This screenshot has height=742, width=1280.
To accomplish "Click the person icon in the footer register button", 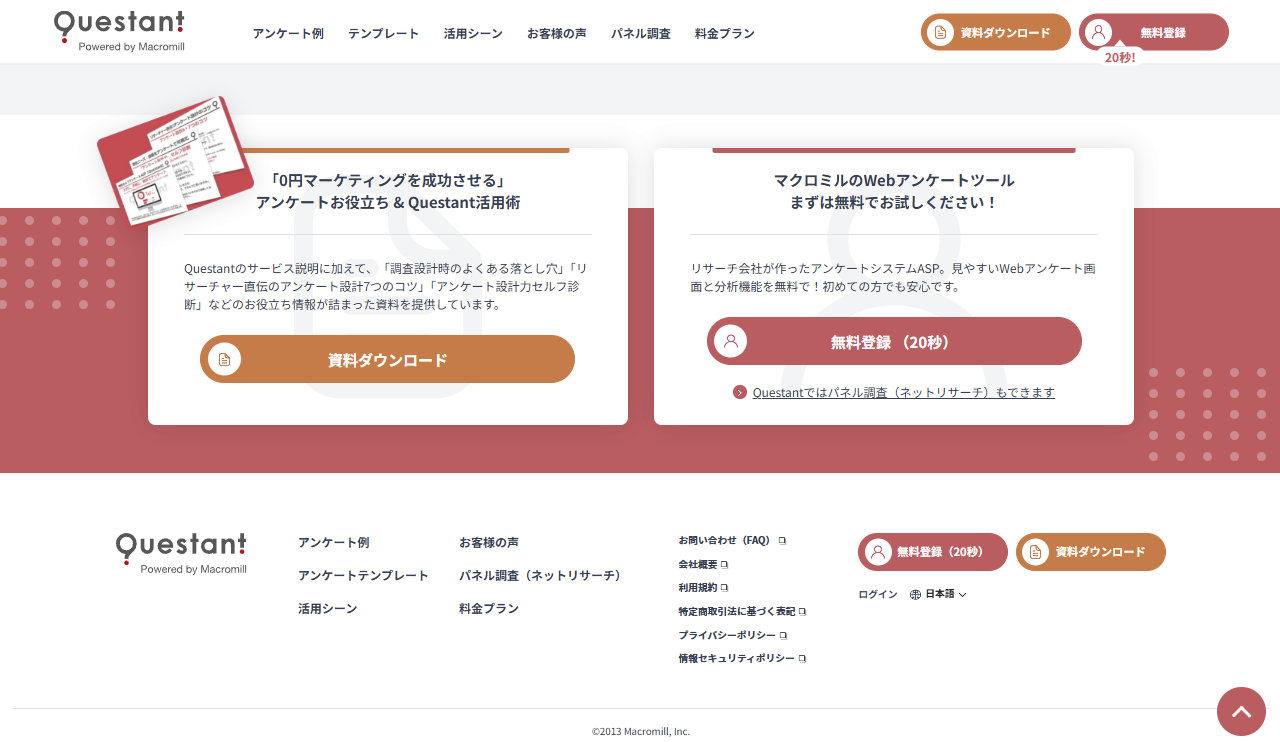I will (x=878, y=552).
